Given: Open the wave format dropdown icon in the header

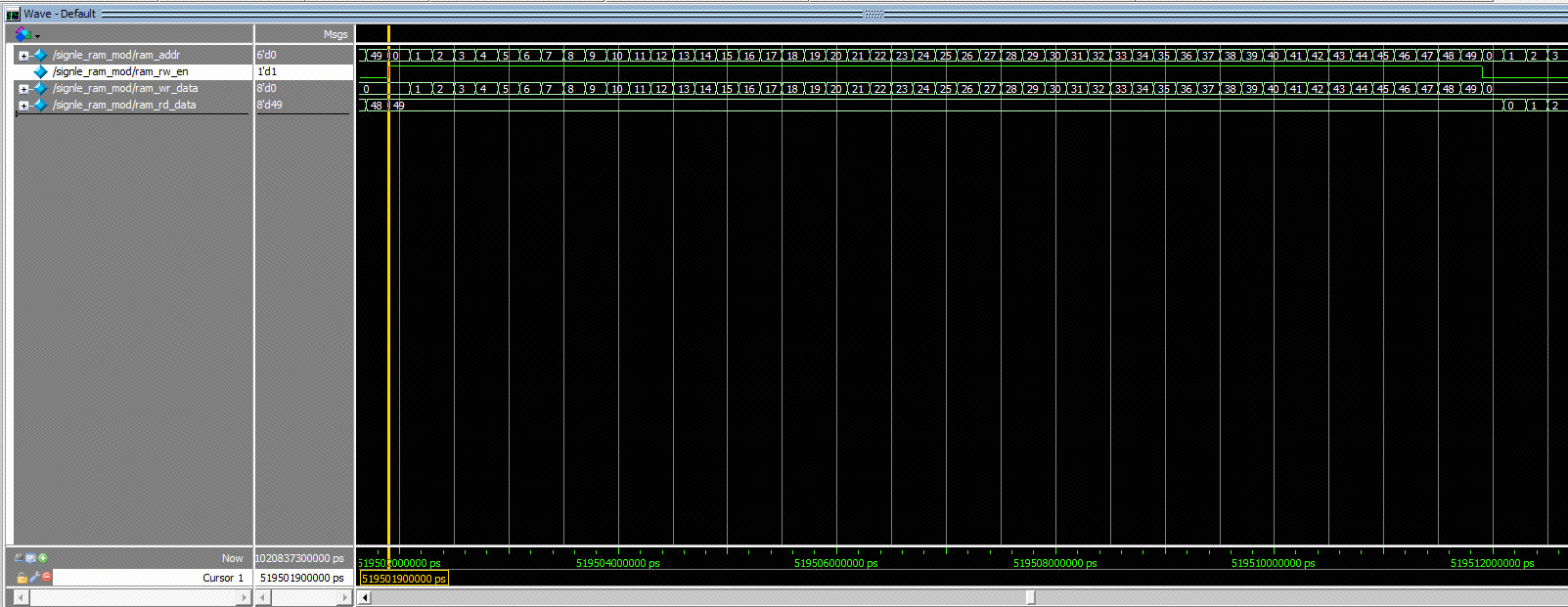Looking at the screenshot, I should click(26, 34).
